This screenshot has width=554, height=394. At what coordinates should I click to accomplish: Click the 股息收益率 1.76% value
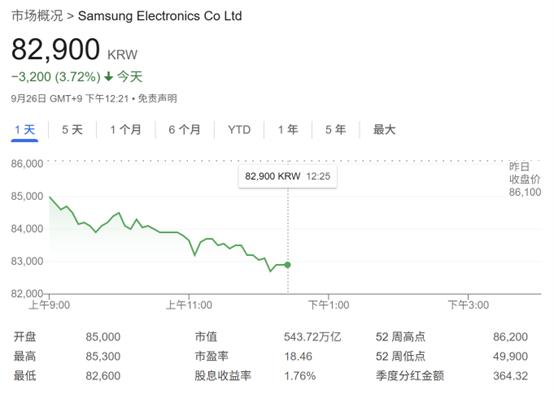tap(300, 376)
